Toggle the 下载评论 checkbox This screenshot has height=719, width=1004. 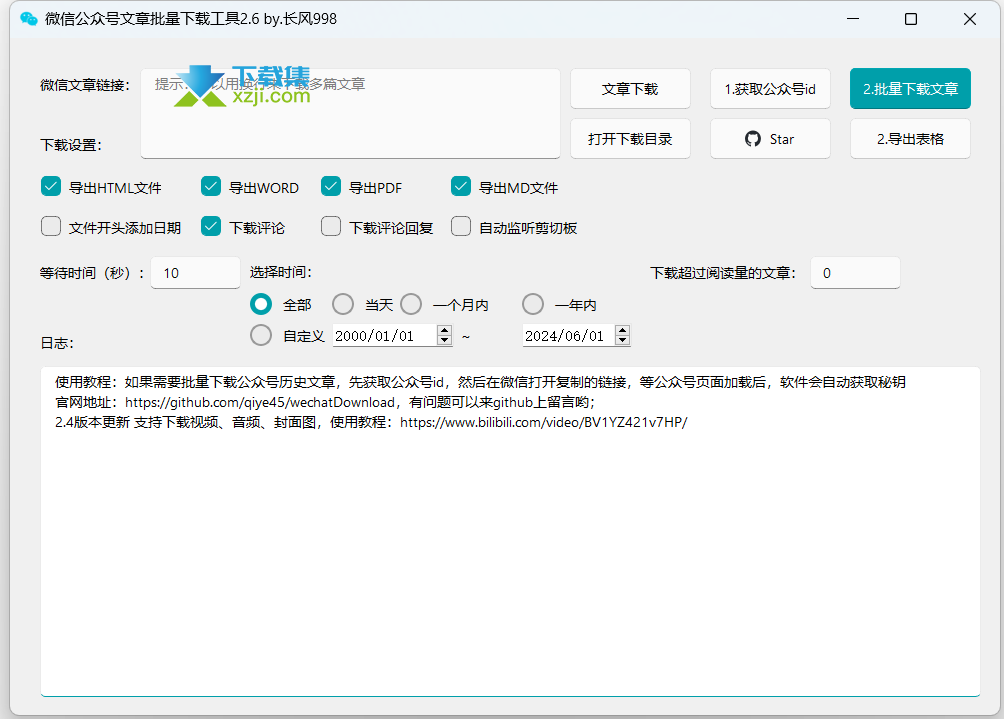211,227
